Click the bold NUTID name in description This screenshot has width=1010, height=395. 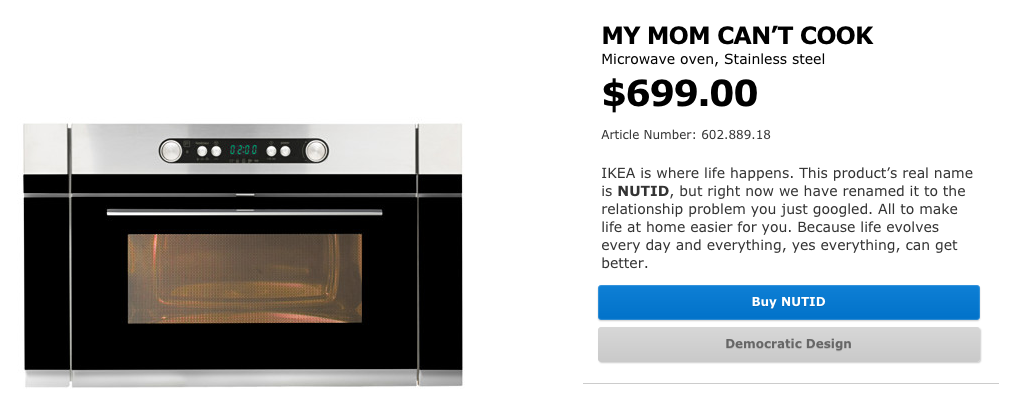click(x=640, y=191)
